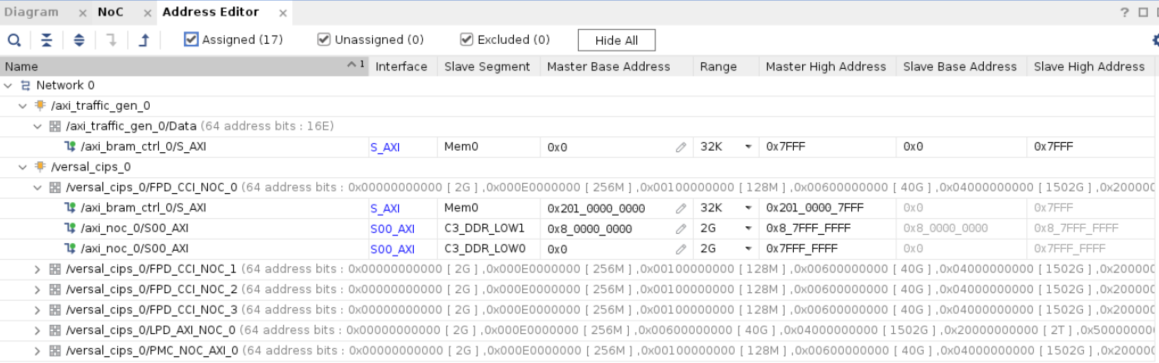Select the /axi_noc_0/S00_AXI C3_DDR_LOW1 row name
Screen dimensions: 1159x363
tap(135, 228)
